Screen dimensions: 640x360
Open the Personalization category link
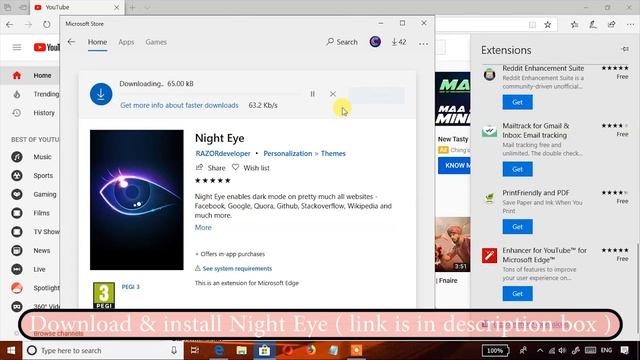288,153
